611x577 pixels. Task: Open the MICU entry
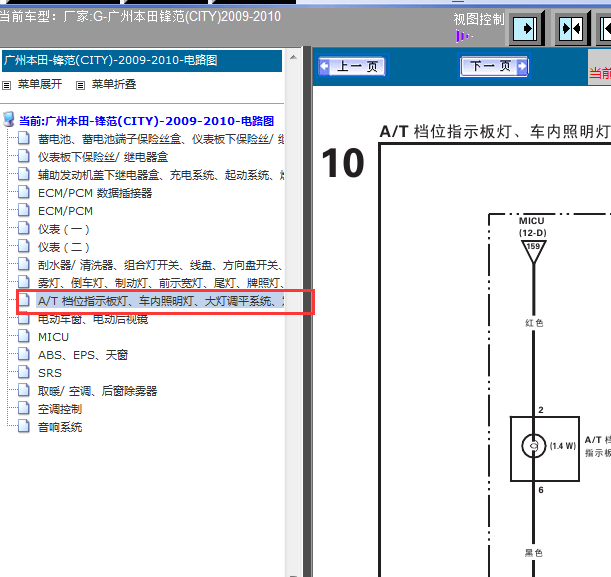[x=53, y=337]
